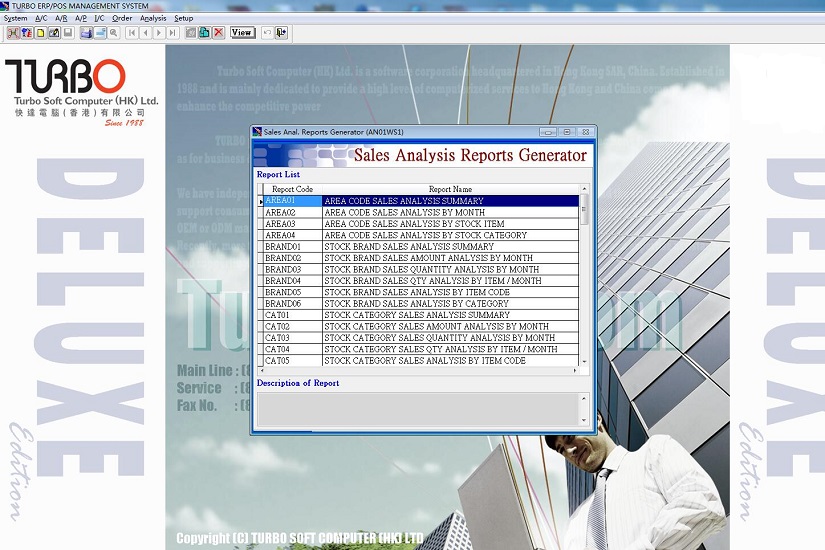The width and height of the screenshot is (825, 550).
Task: Select AREA CODE SALES ANALYSIS SUMMARY row
Action: pos(450,201)
